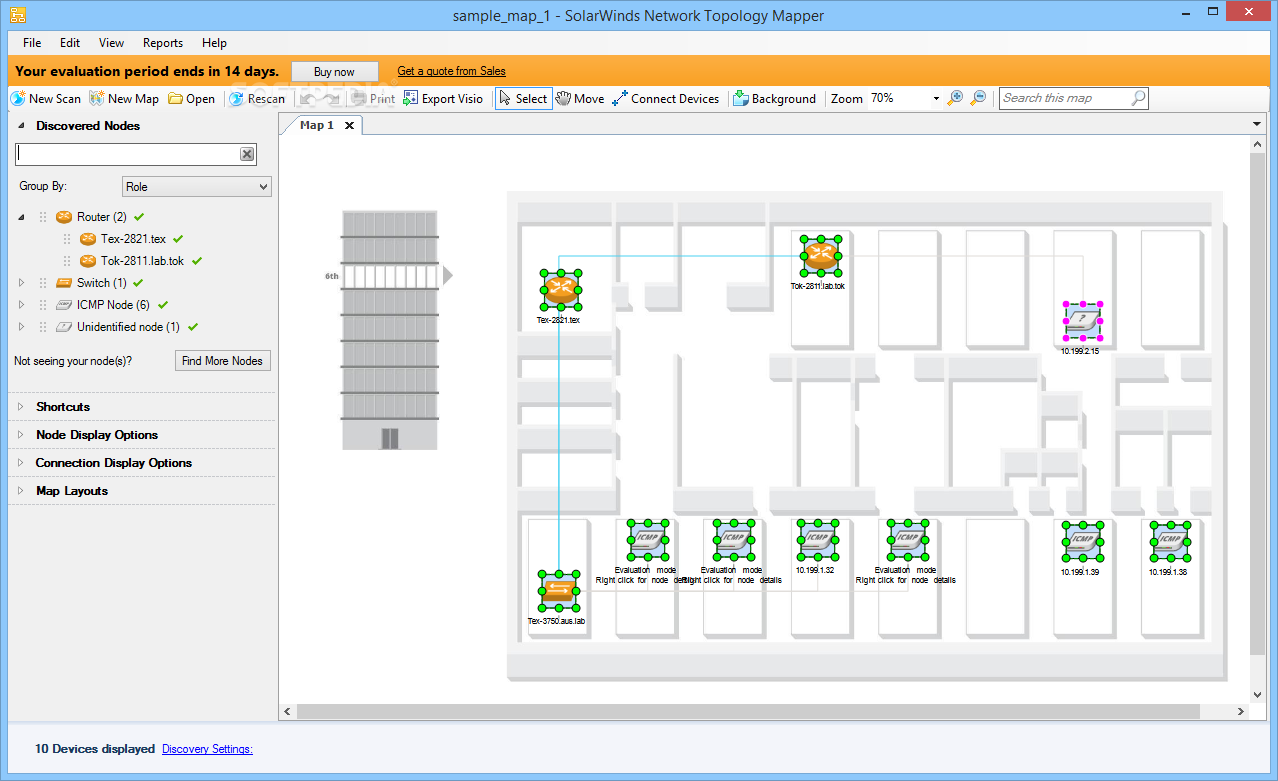This screenshot has width=1278, height=781.
Task: Click the undo arrow toolbar icon
Action: (x=308, y=98)
